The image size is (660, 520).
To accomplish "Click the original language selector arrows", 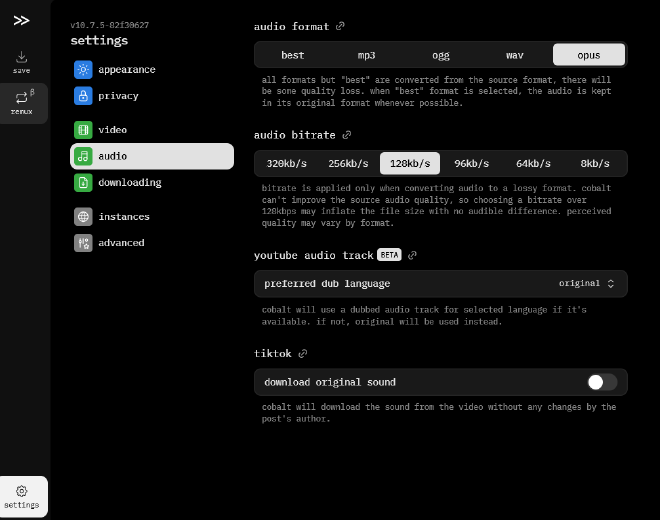I will point(611,284).
